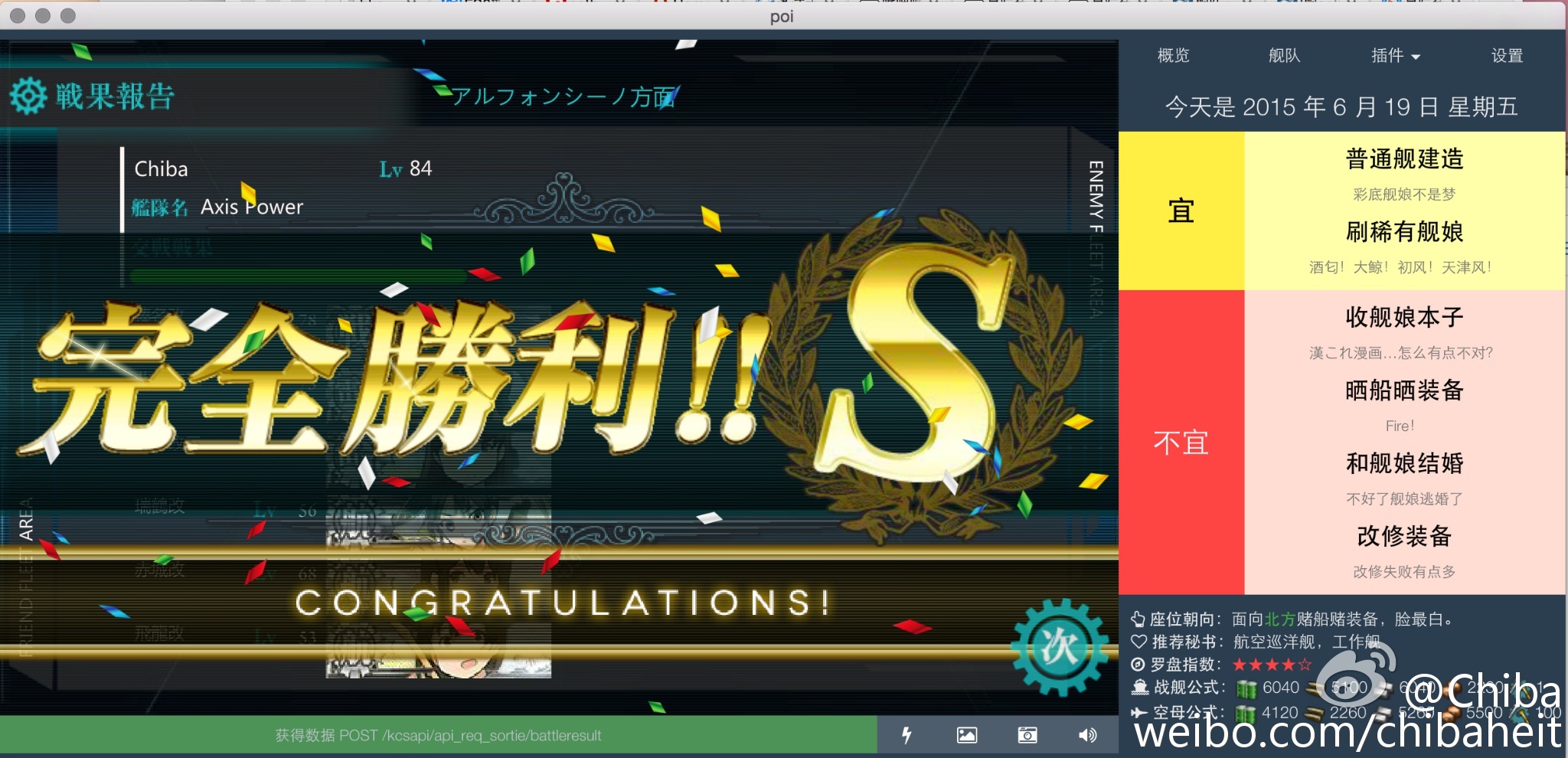
Task: Click the picture icon in bottom toolbar
Action: pyautogui.click(x=967, y=735)
